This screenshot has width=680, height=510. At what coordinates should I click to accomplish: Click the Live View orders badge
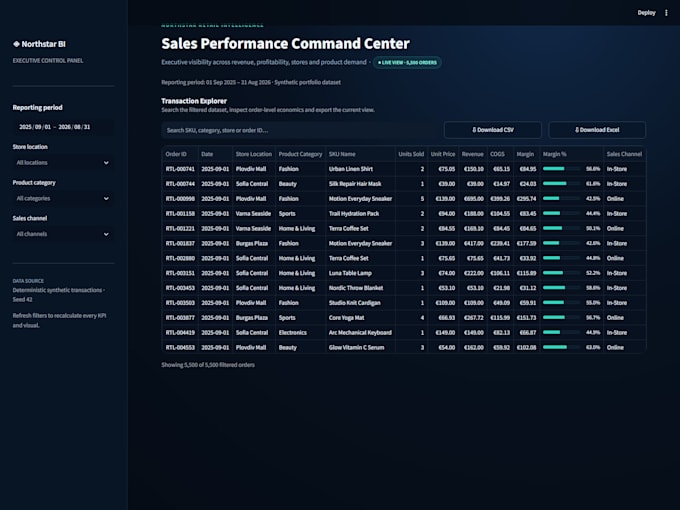(x=407, y=62)
